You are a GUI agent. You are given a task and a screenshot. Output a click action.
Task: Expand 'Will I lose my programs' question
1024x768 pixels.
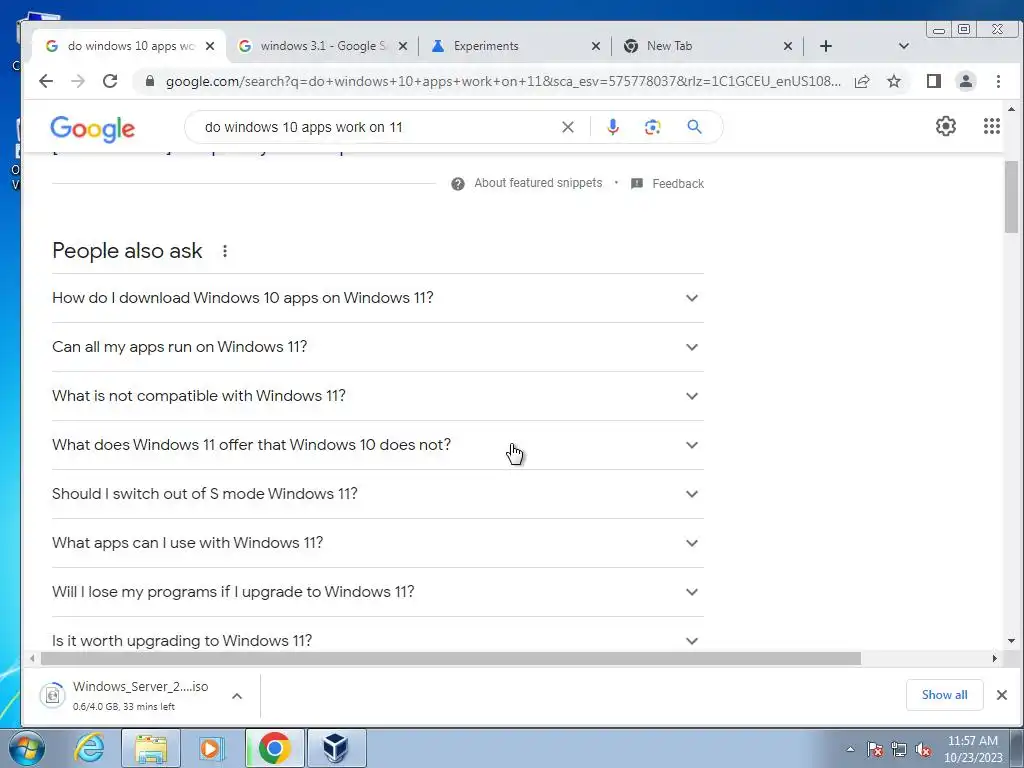[x=377, y=592]
